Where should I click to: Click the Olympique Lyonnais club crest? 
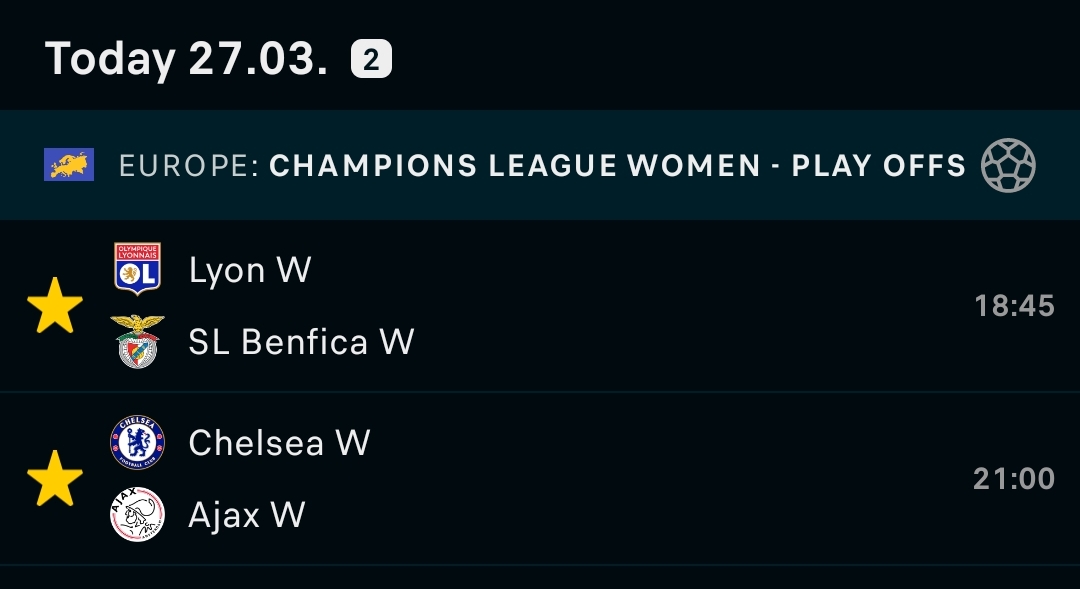click(x=138, y=269)
